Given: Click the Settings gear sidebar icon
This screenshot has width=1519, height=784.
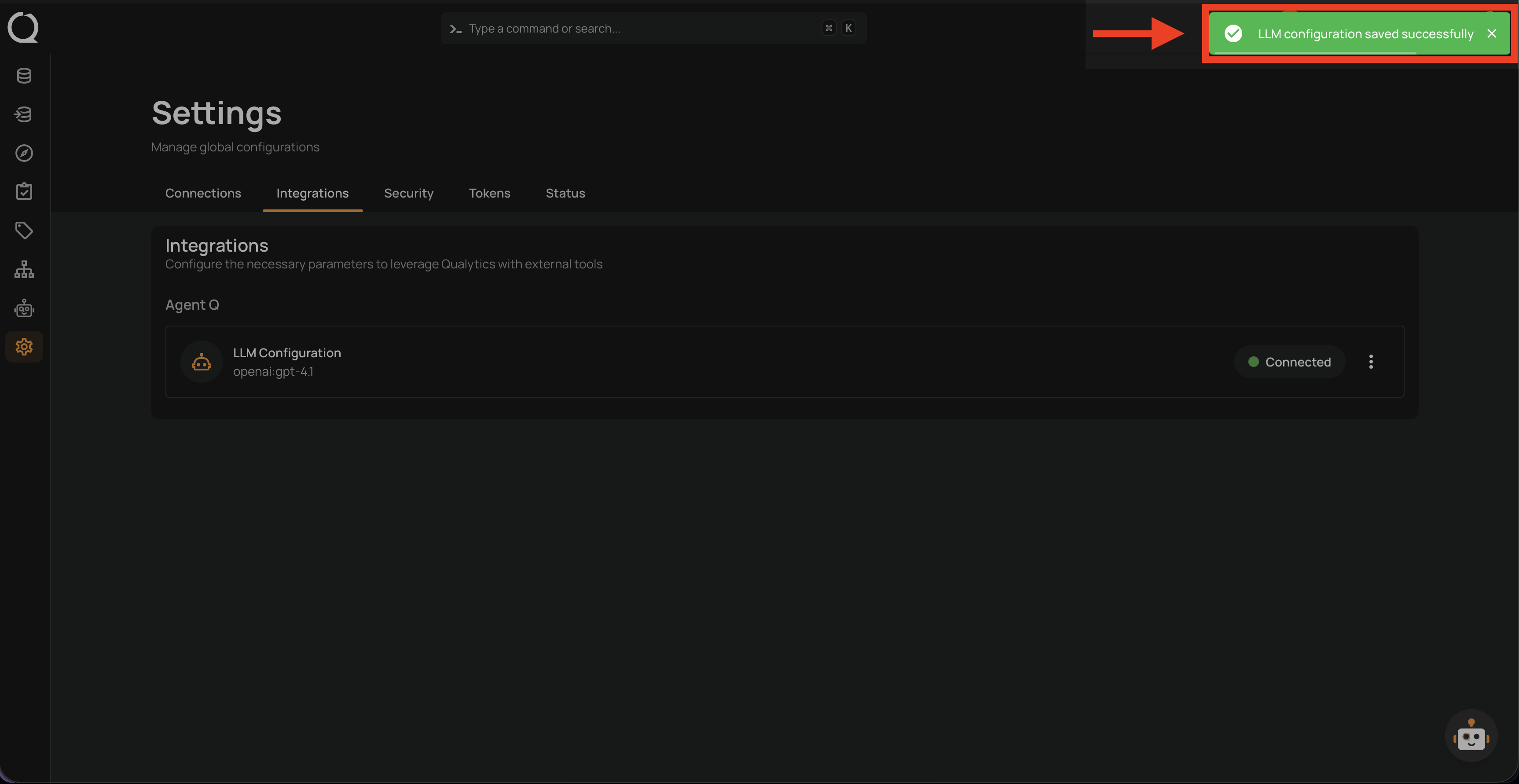Looking at the screenshot, I should coord(24,347).
